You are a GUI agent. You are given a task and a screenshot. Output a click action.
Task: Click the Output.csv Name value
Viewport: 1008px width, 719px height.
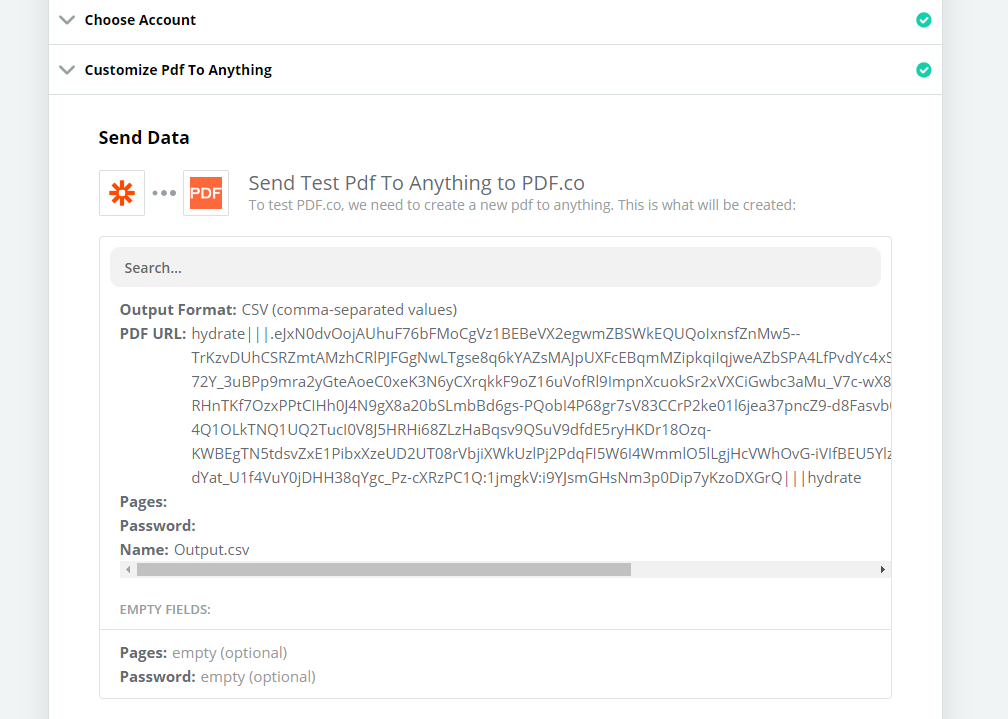pyautogui.click(x=212, y=550)
